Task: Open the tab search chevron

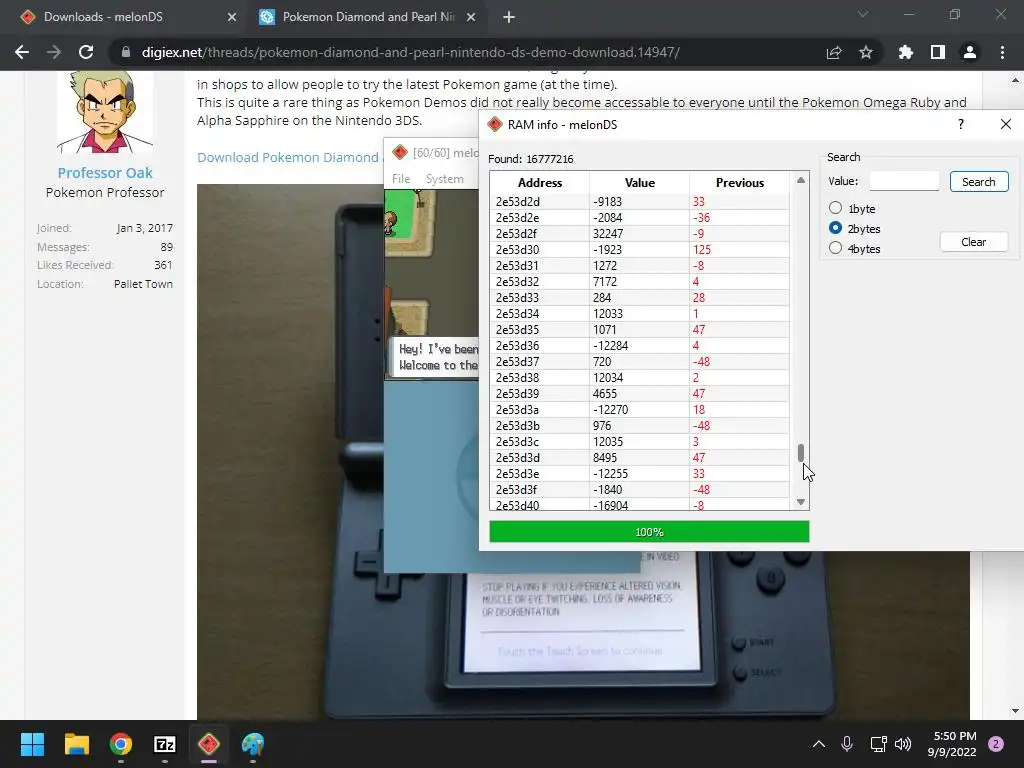Action: point(863,14)
